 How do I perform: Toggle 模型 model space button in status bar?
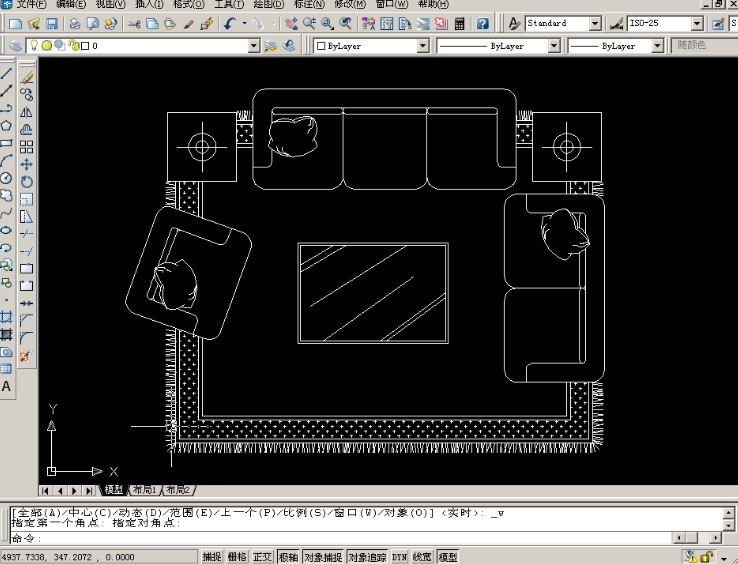tap(448, 557)
